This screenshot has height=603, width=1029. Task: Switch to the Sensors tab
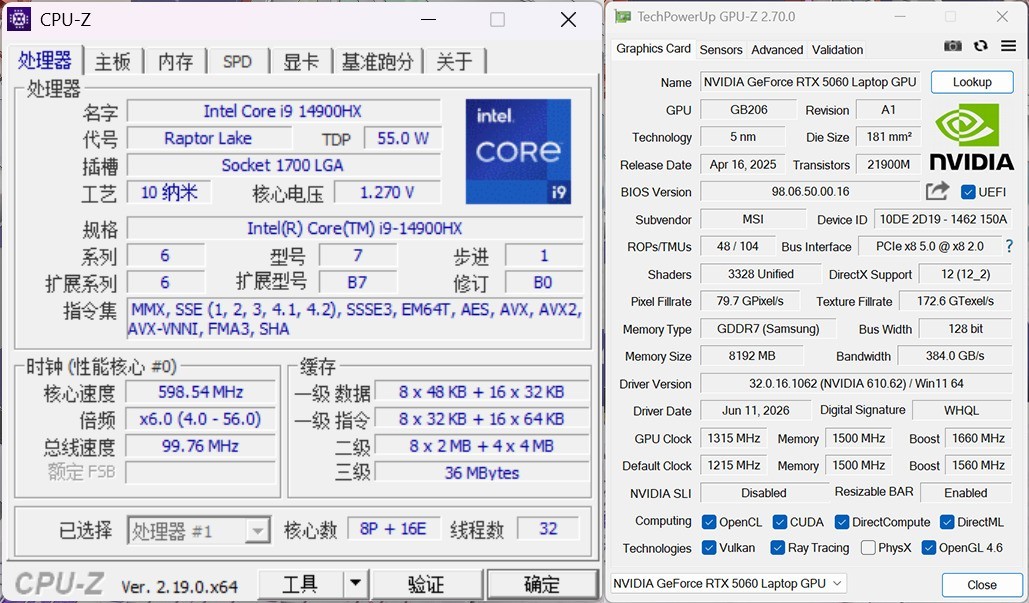point(721,49)
